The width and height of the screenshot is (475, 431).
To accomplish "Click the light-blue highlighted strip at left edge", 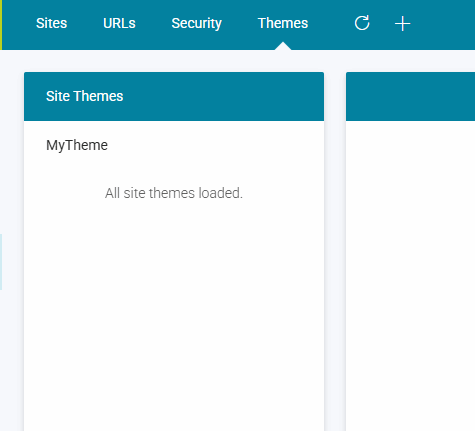I will (1, 262).
